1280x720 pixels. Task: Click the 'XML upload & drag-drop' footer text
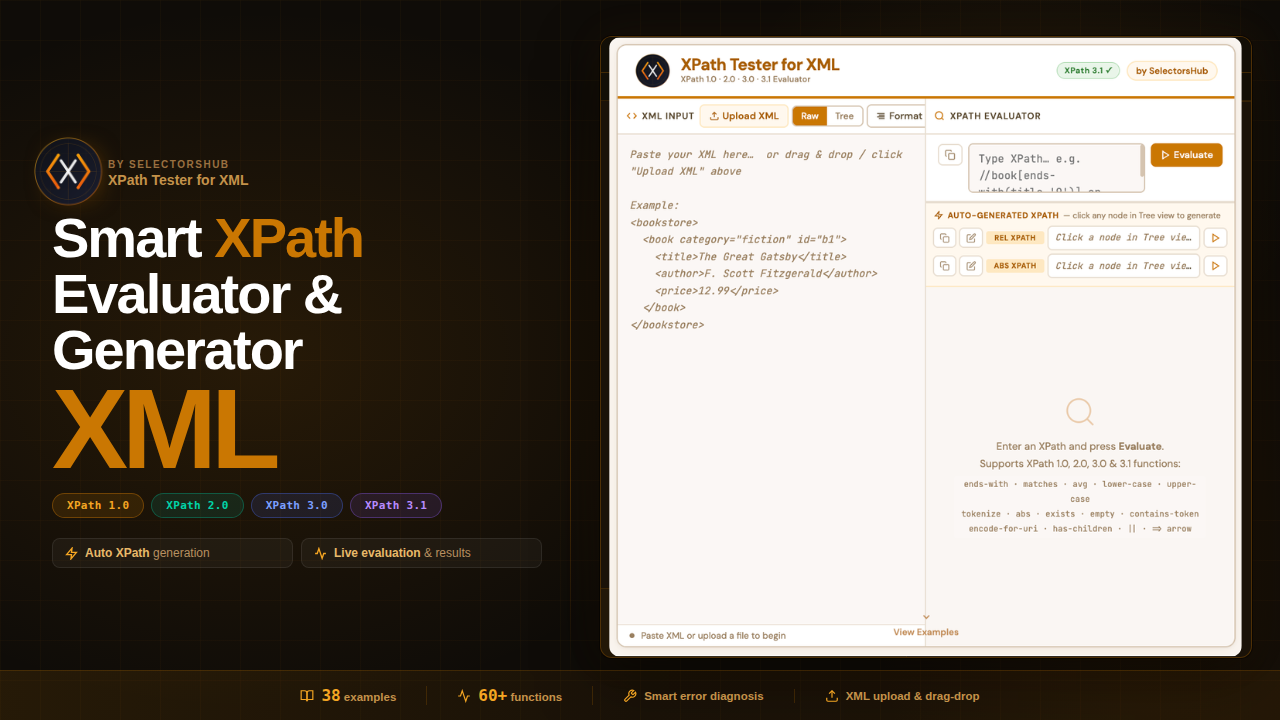pos(912,696)
